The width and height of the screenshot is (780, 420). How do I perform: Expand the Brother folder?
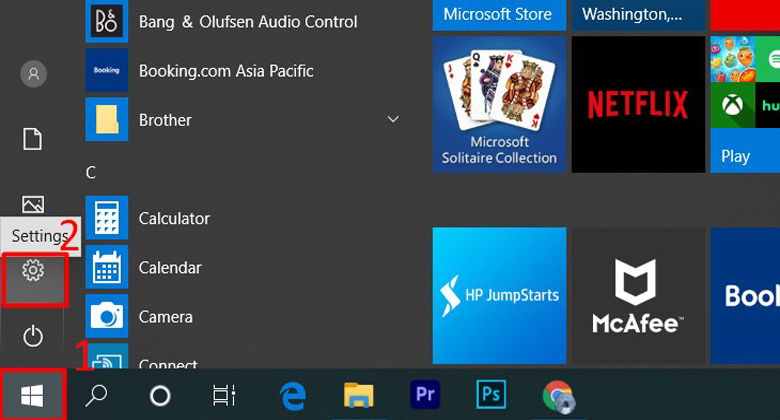pos(392,120)
